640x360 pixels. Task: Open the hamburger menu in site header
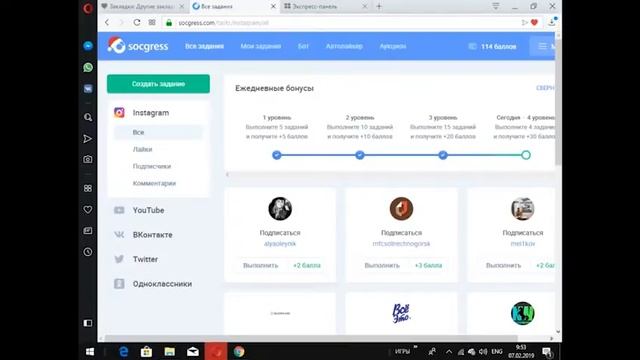pos(542,46)
